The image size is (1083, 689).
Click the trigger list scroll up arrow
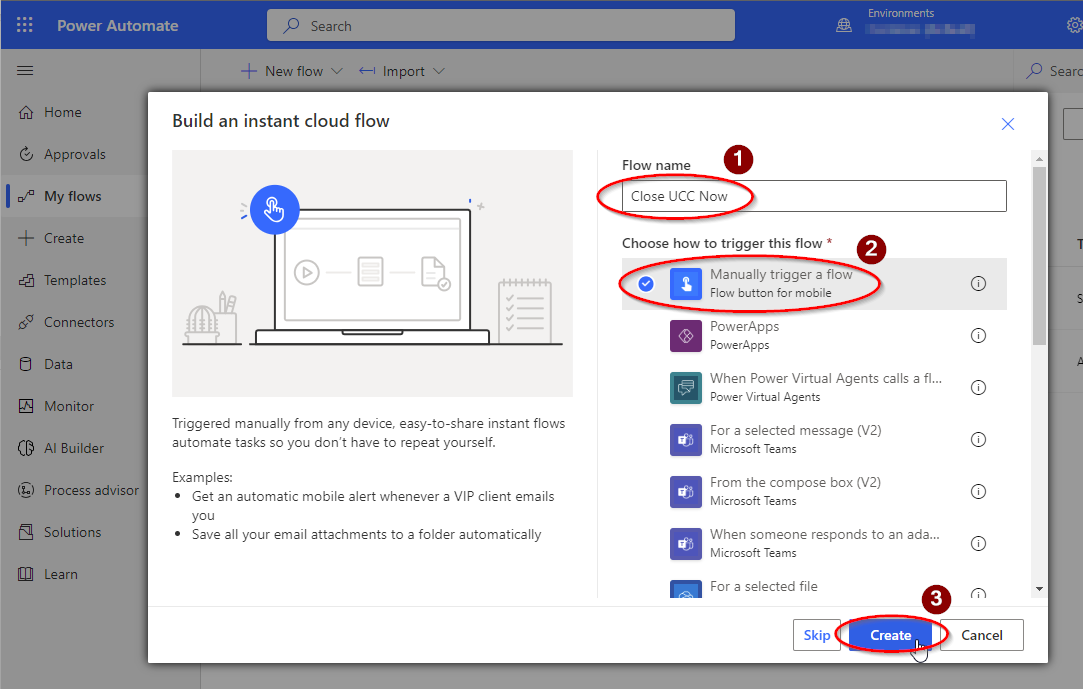click(x=1039, y=159)
